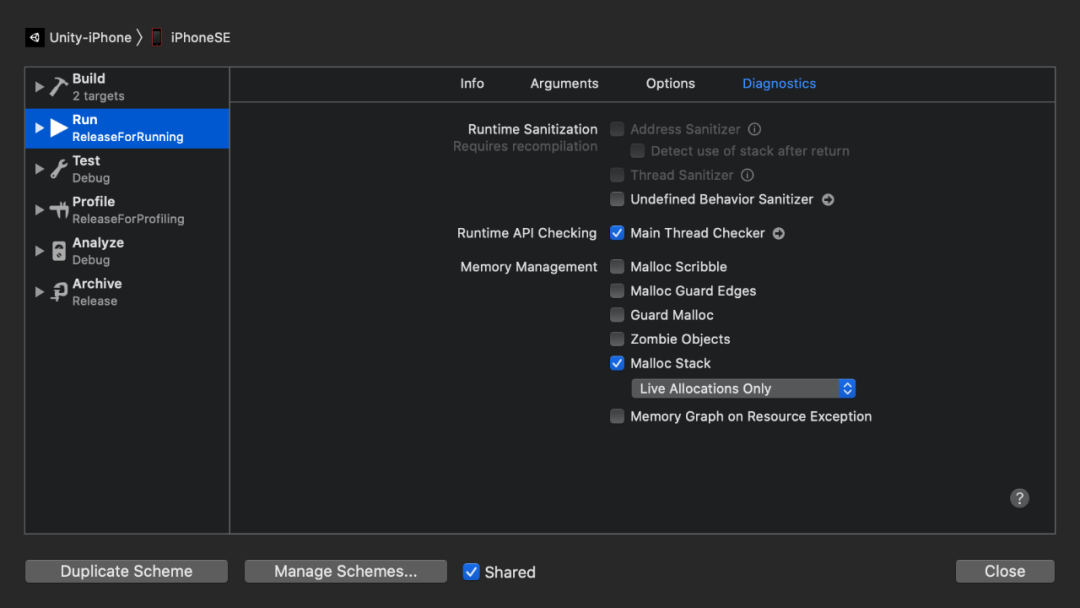1080x608 pixels.
Task: Click the Address Sanitizer info icon
Action: (x=755, y=129)
